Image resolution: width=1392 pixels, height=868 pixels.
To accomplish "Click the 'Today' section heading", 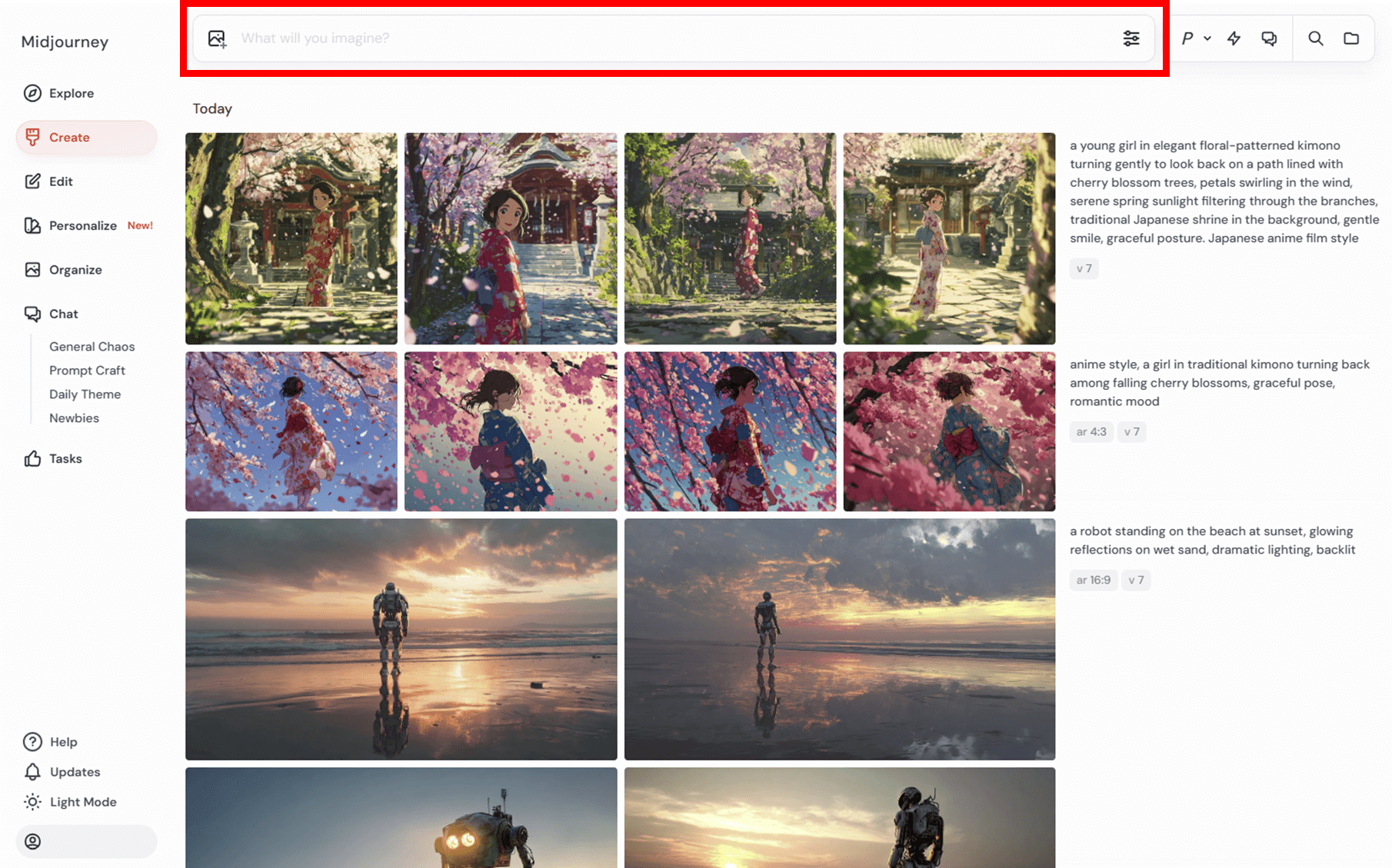I will point(212,108).
